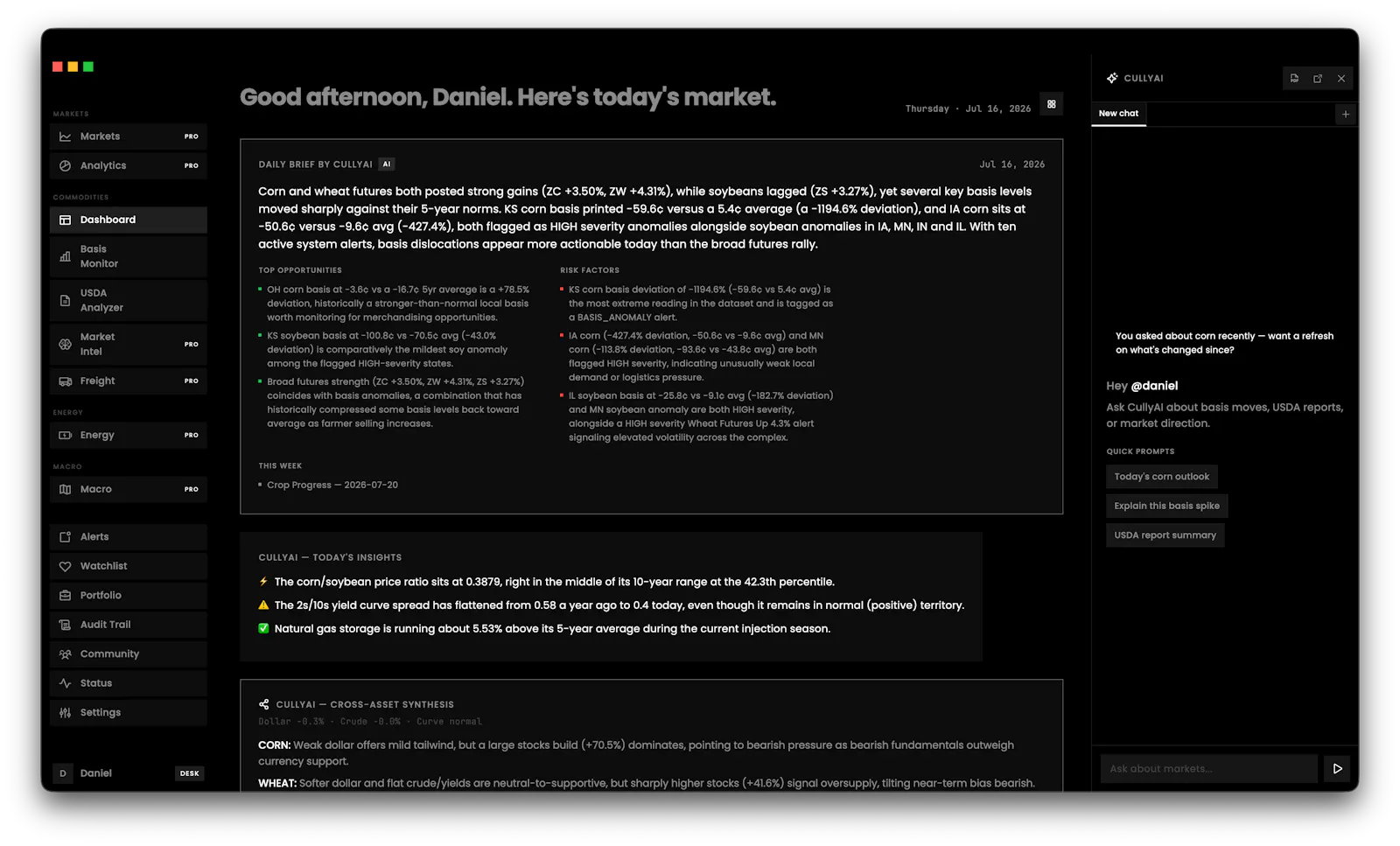Viewport: 1400px width, 846px height.
Task: Open Status label
Action: [x=96, y=683]
